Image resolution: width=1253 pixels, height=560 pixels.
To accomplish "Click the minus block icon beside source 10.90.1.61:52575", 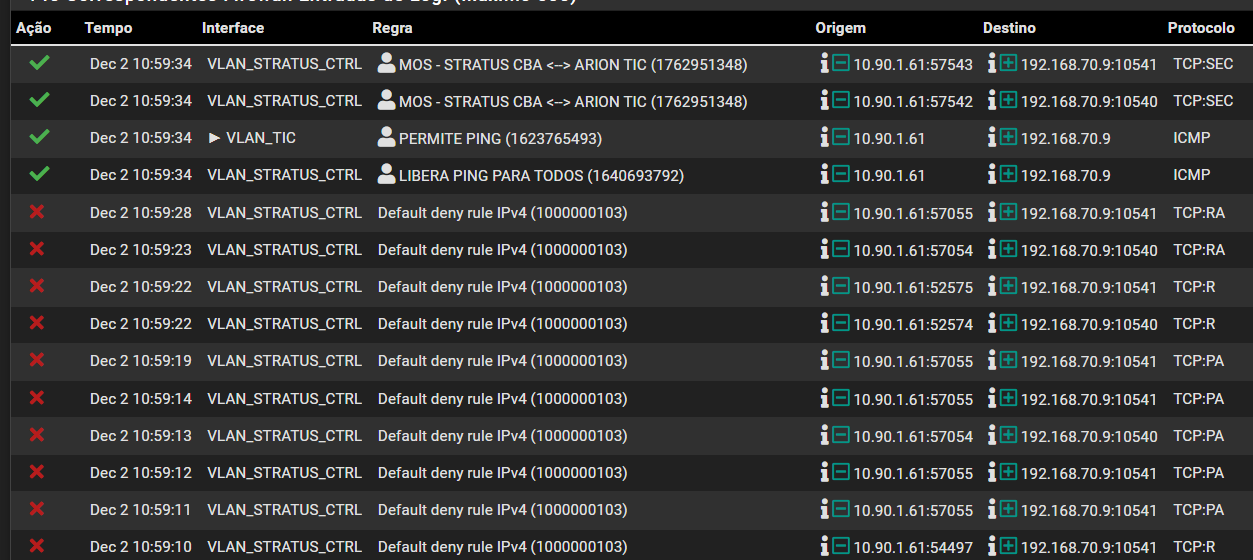I will click(x=841, y=287).
